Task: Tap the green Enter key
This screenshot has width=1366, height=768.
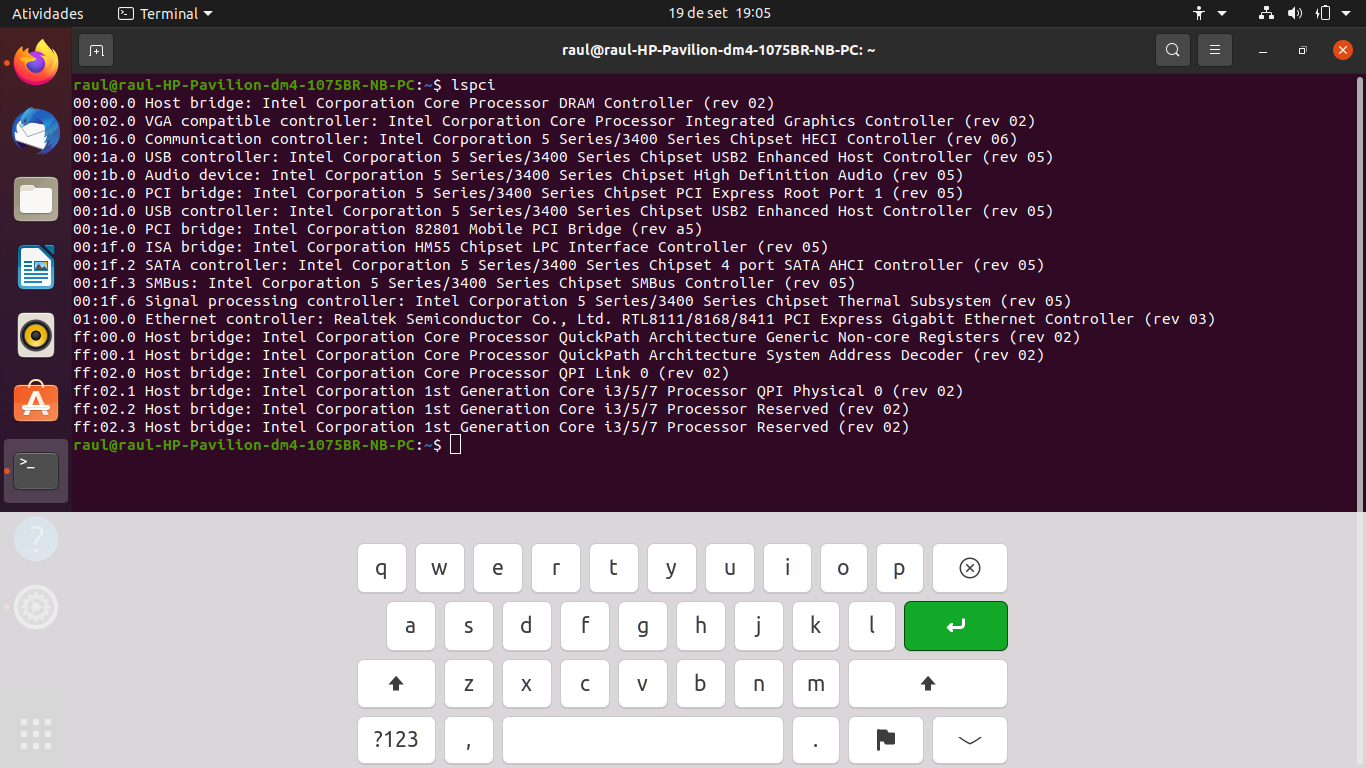Action: point(956,626)
